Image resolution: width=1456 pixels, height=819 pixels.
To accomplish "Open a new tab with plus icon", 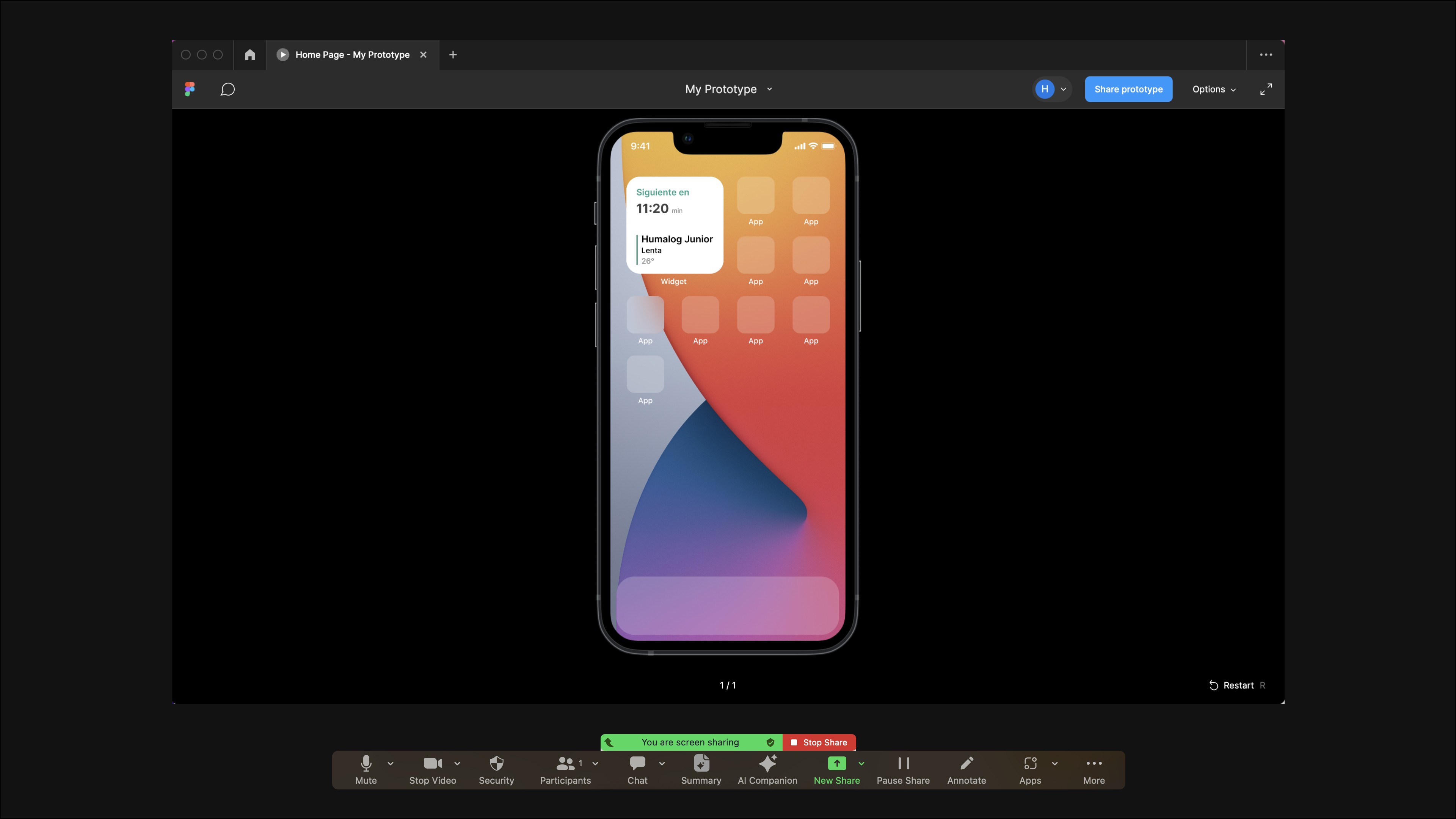I will point(453,55).
